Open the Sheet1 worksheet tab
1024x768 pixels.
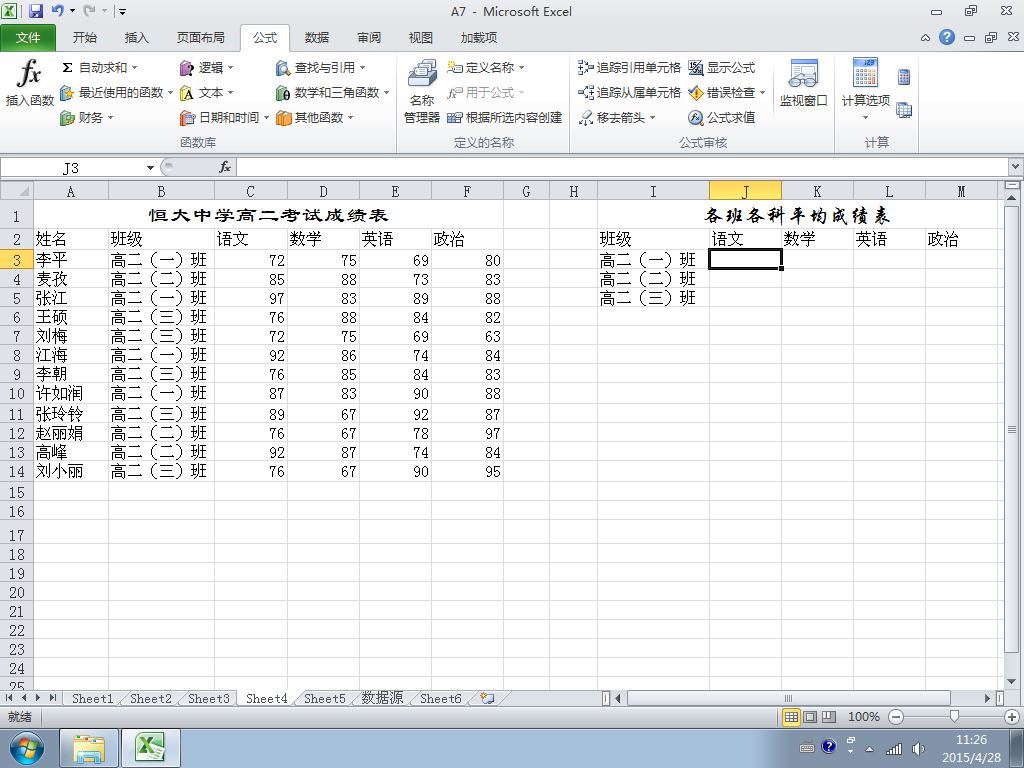pos(92,699)
